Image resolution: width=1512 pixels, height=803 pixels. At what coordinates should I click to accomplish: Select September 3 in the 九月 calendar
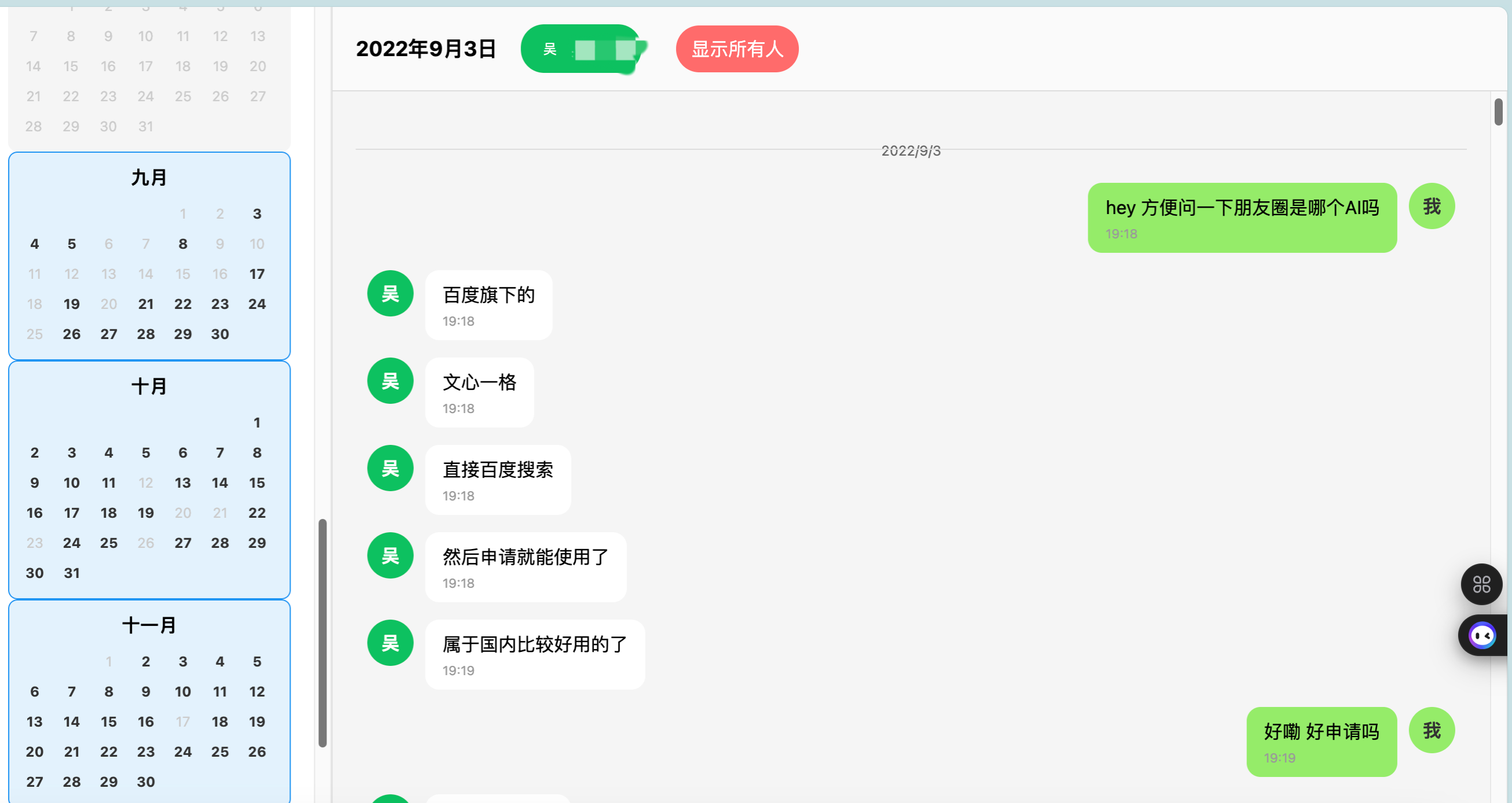point(256,213)
